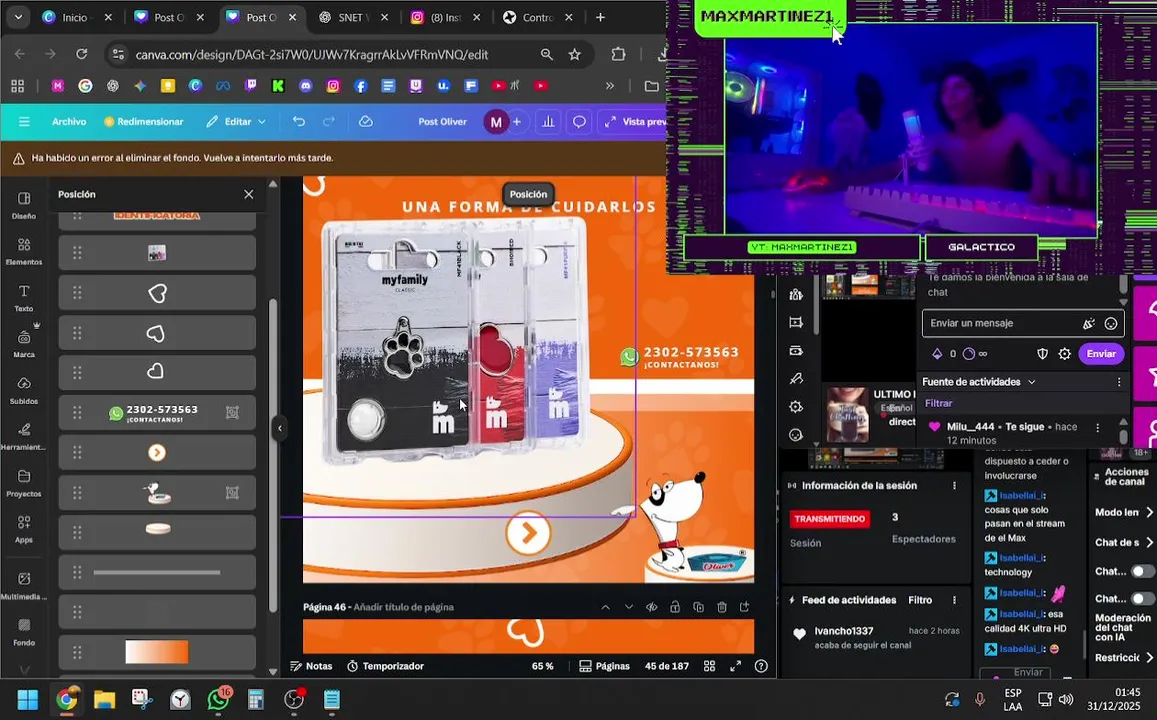Toggle the Páginas thumbnail strip

pos(604,666)
